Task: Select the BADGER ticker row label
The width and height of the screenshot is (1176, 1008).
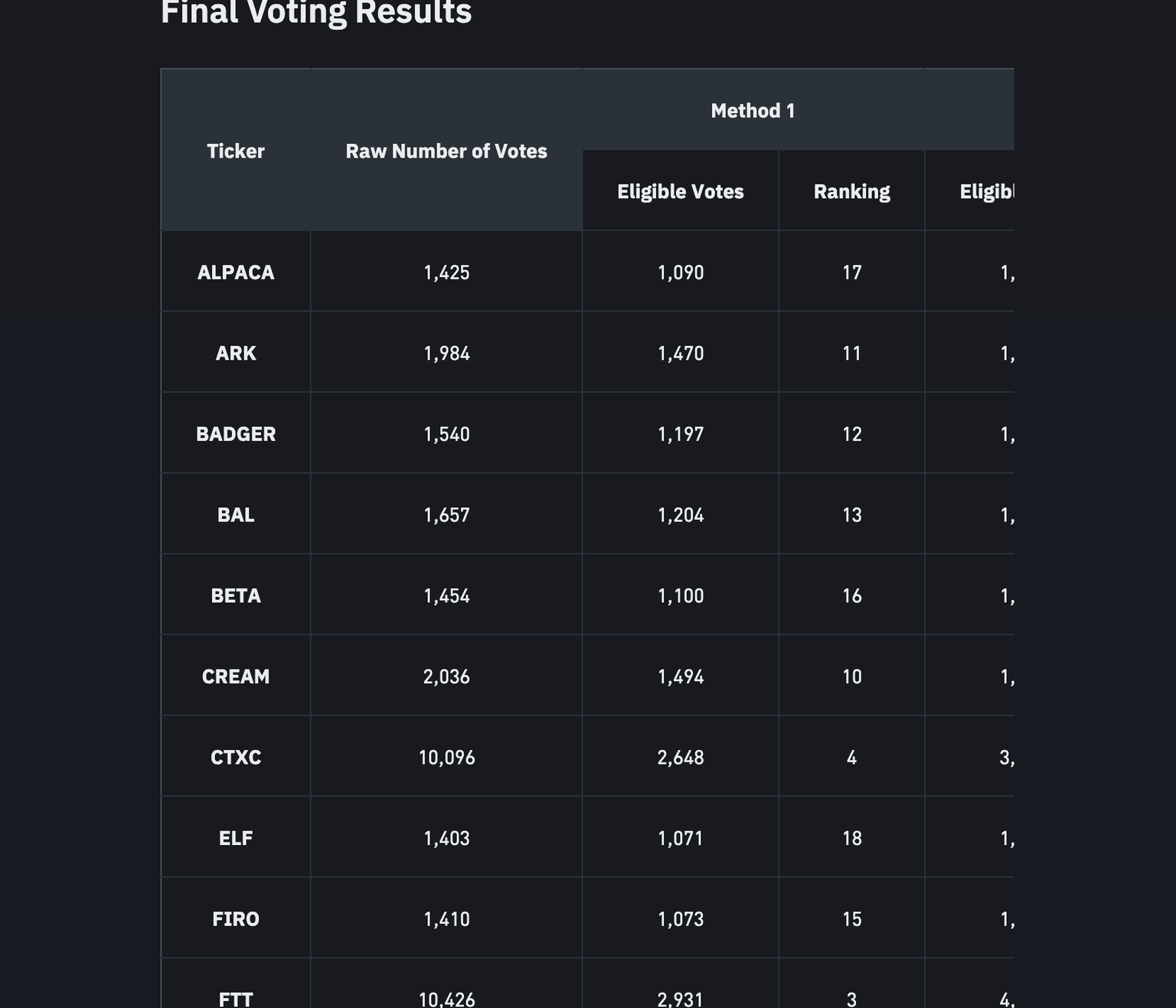Action: click(x=236, y=434)
